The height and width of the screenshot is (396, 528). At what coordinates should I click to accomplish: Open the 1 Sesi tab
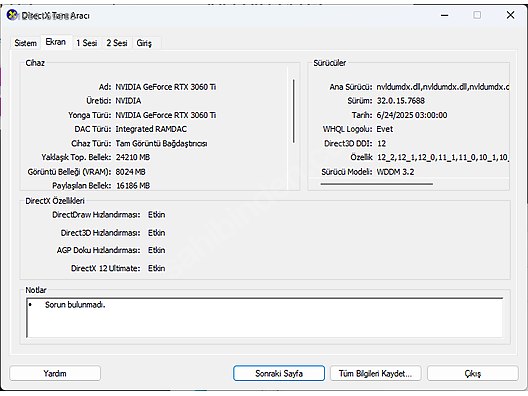point(87,43)
